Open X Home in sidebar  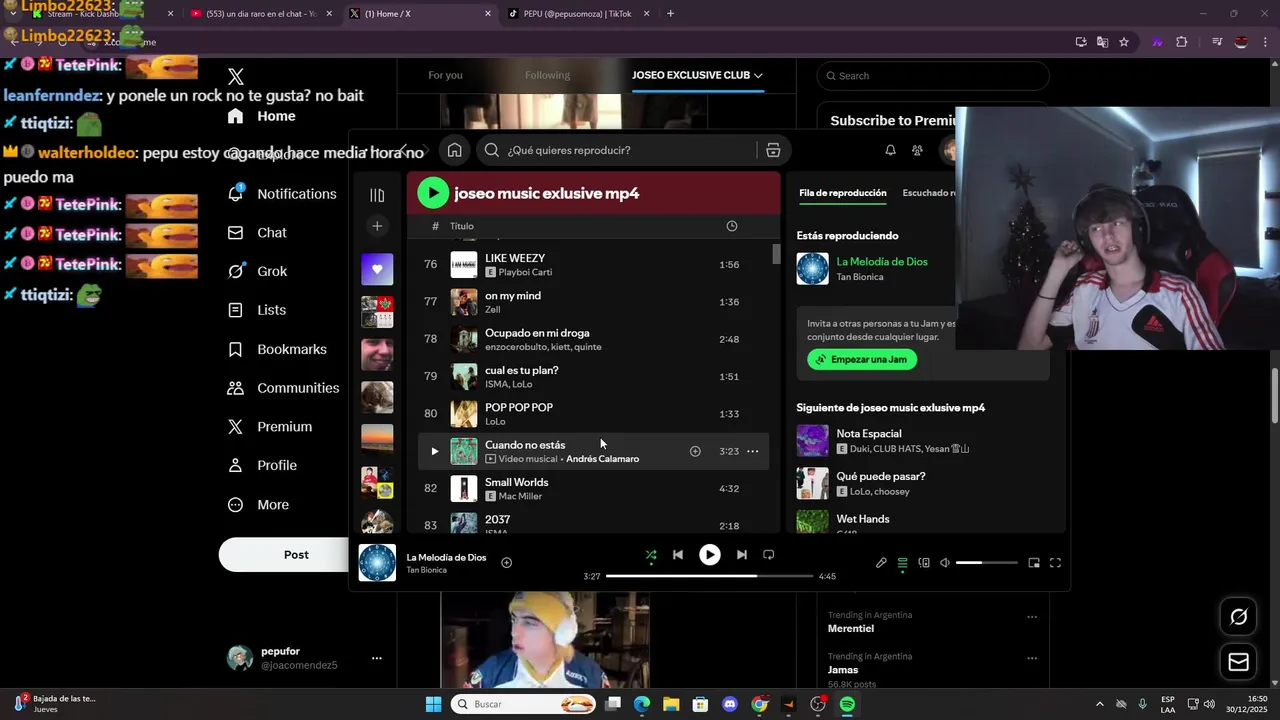click(262, 116)
